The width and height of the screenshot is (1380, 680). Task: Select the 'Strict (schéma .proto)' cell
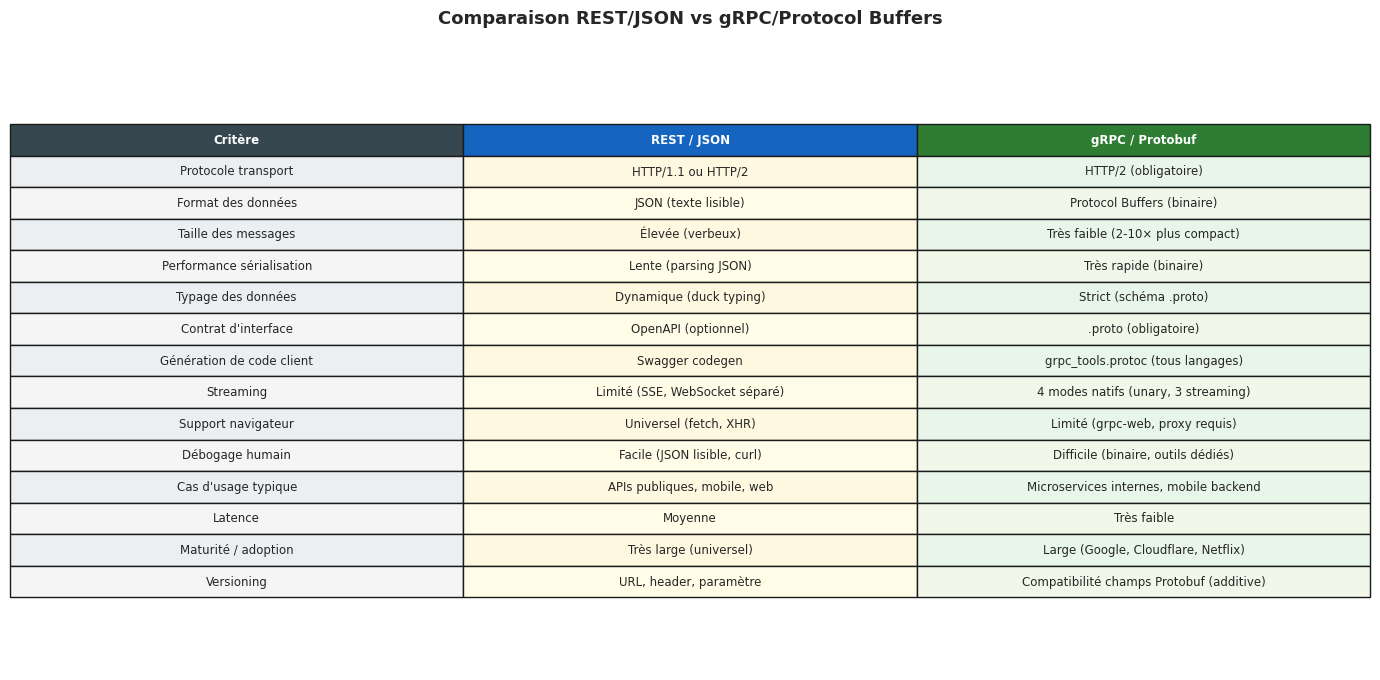[x=1143, y=298]
